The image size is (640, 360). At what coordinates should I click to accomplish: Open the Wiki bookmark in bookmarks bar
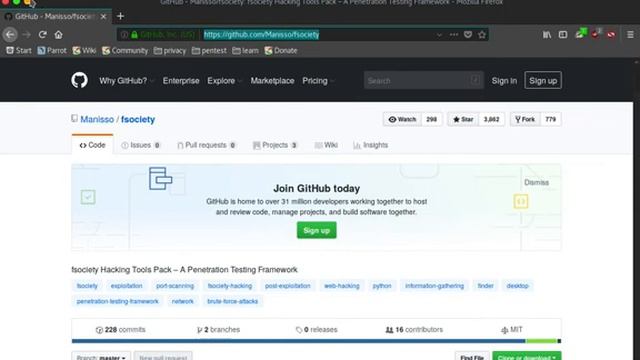[x=84, y=51]
